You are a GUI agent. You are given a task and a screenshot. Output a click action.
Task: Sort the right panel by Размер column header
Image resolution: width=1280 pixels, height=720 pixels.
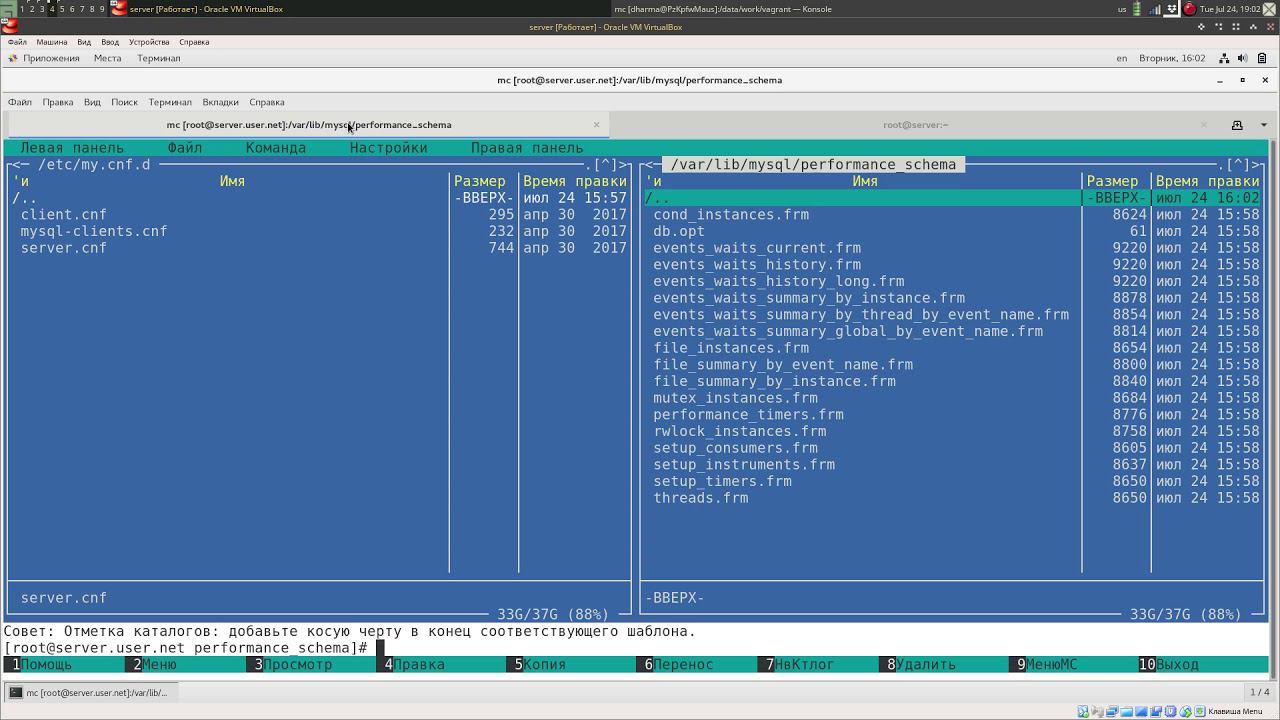pyautogui.click(x=1113, y=181)
